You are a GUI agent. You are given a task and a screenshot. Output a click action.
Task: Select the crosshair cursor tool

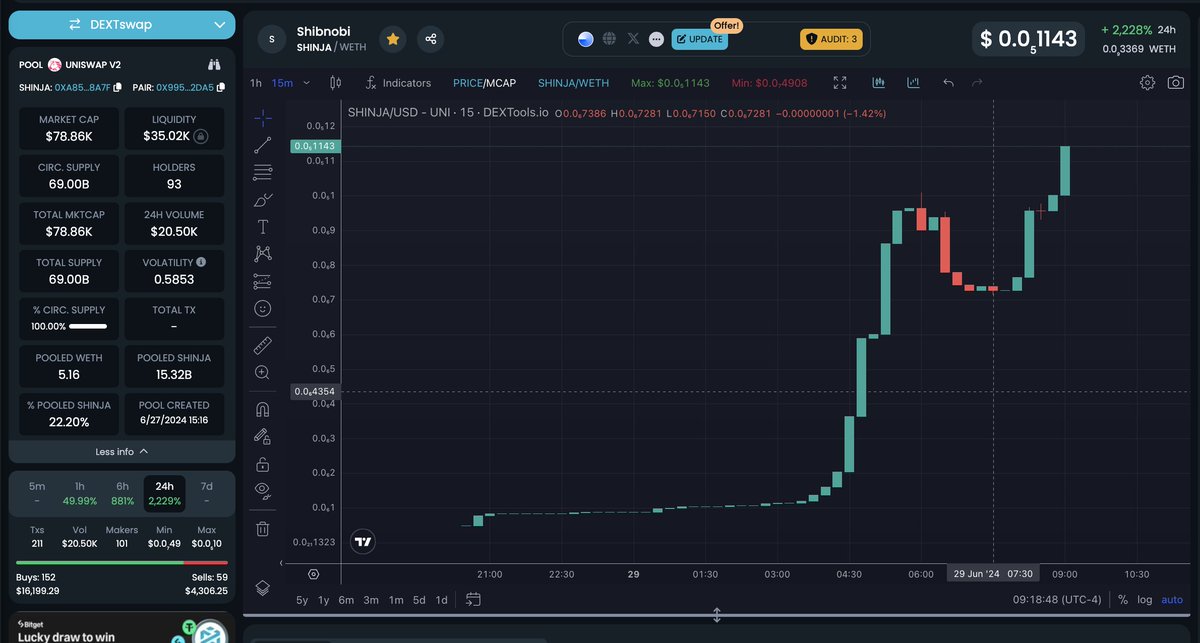pyautogui.click(x=262, y=118)
